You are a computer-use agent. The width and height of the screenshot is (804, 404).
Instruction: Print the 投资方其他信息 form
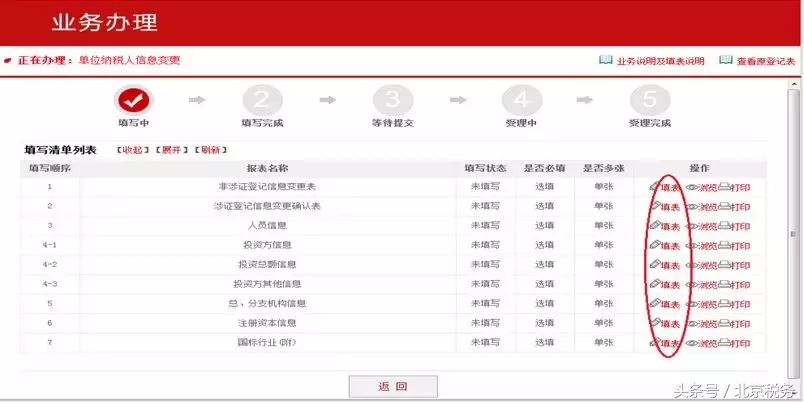click(734, 285)
